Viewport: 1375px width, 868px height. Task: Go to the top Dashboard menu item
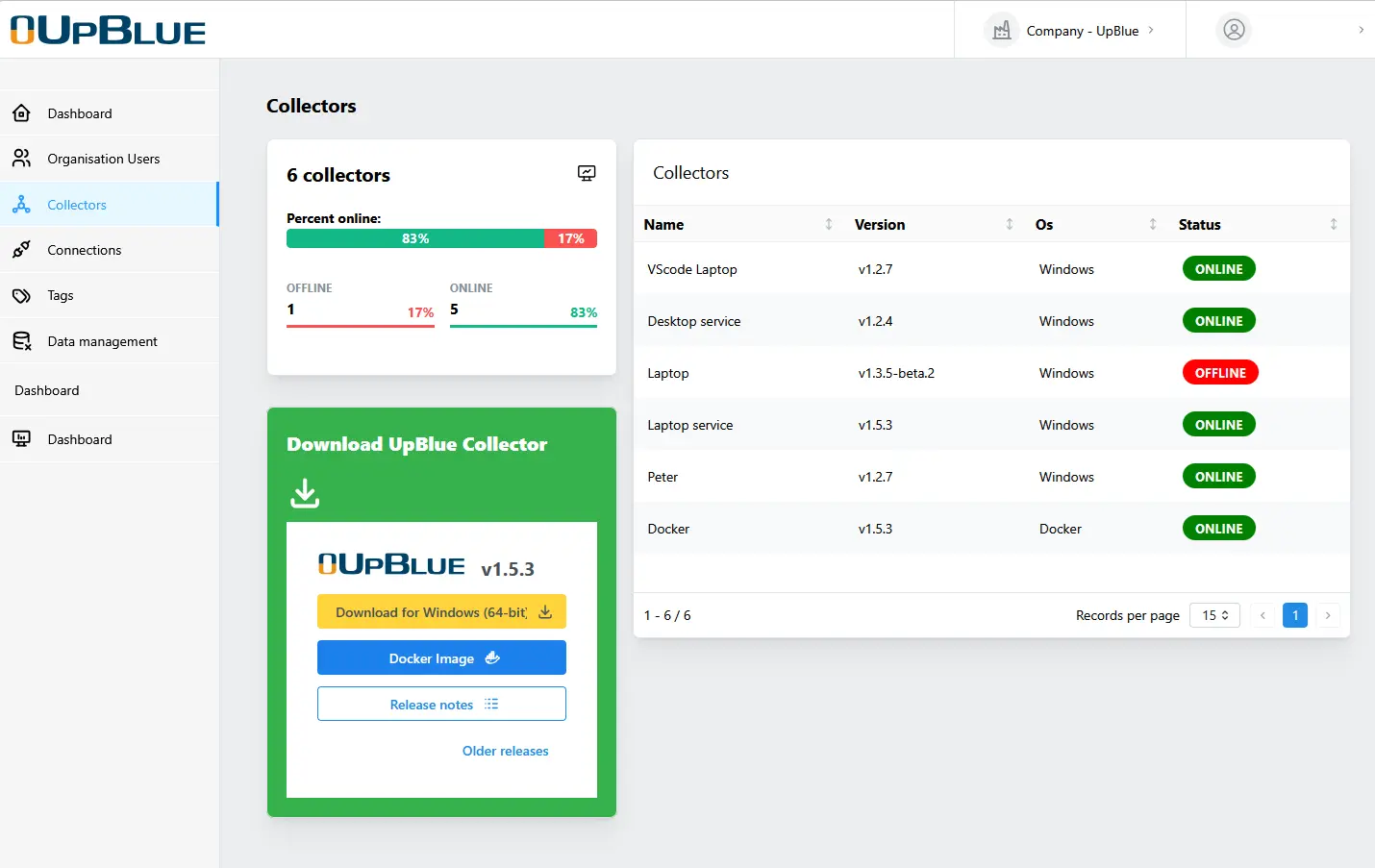tap(80, 113)
